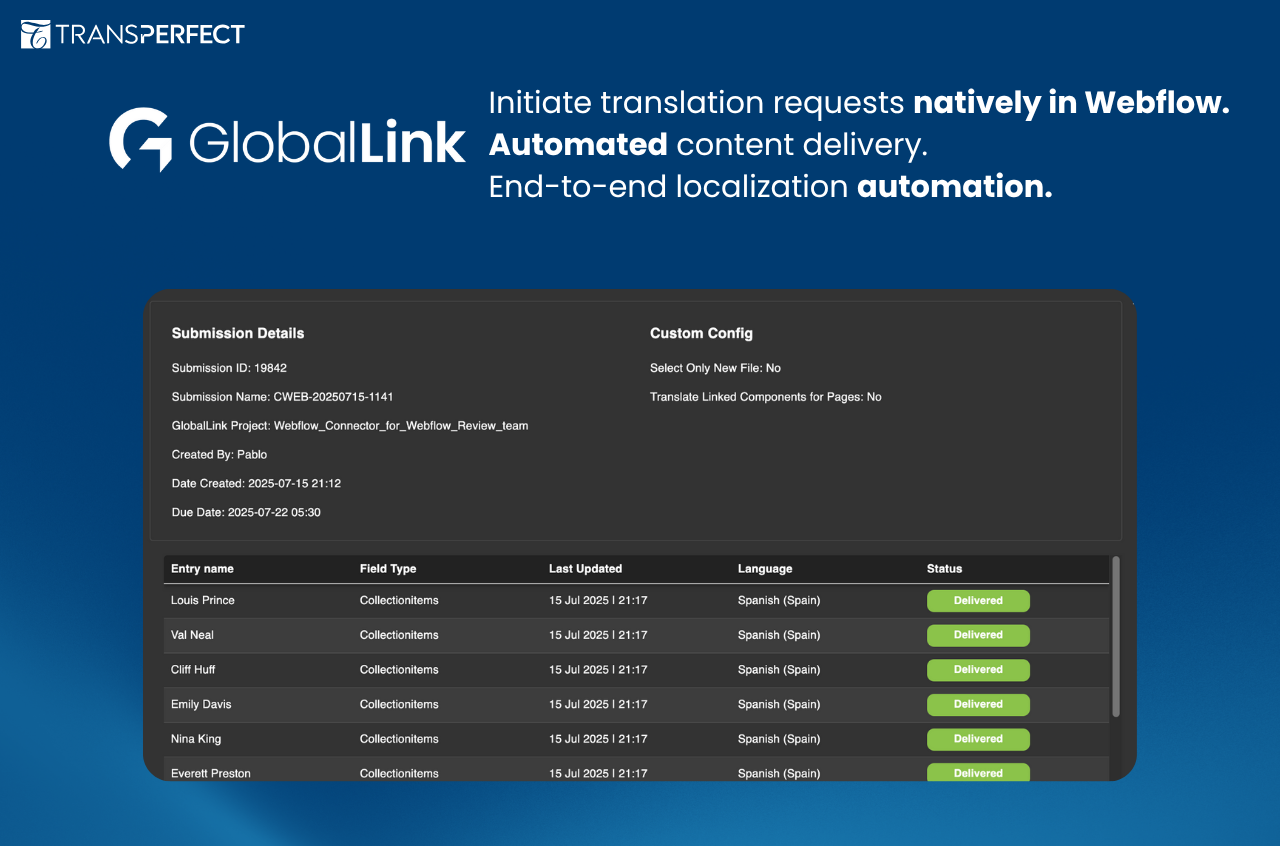Click the Submission Details heading

[238, 333]
